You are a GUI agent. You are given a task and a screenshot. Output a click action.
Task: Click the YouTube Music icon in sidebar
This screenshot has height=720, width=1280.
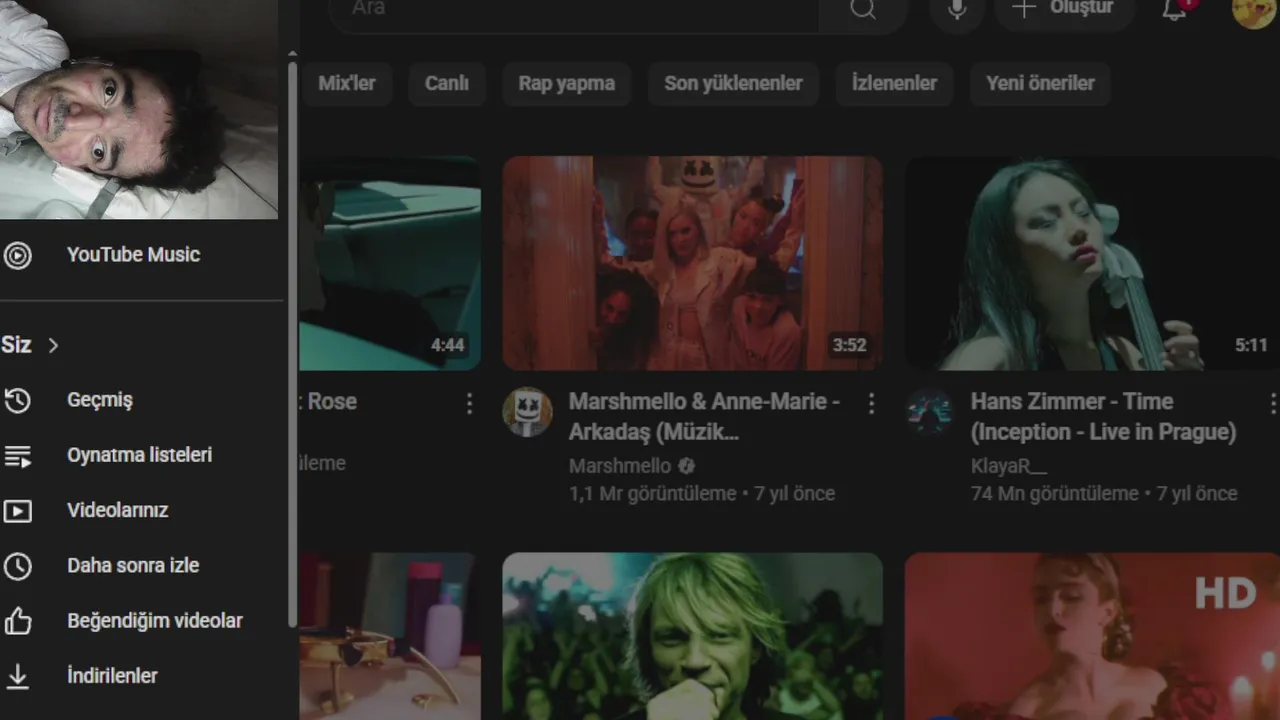18,255
